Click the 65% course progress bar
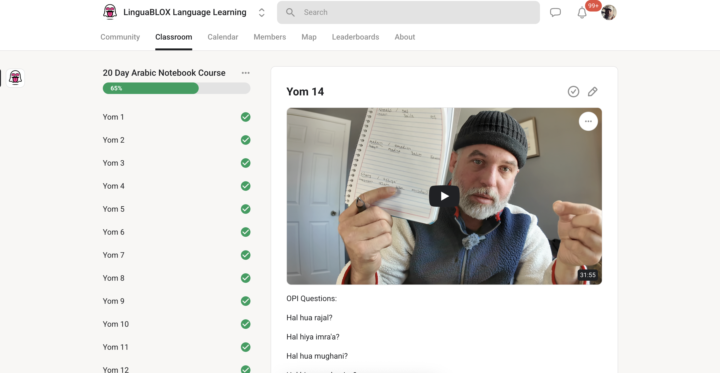The image size is (720, 373). point(176,88)
